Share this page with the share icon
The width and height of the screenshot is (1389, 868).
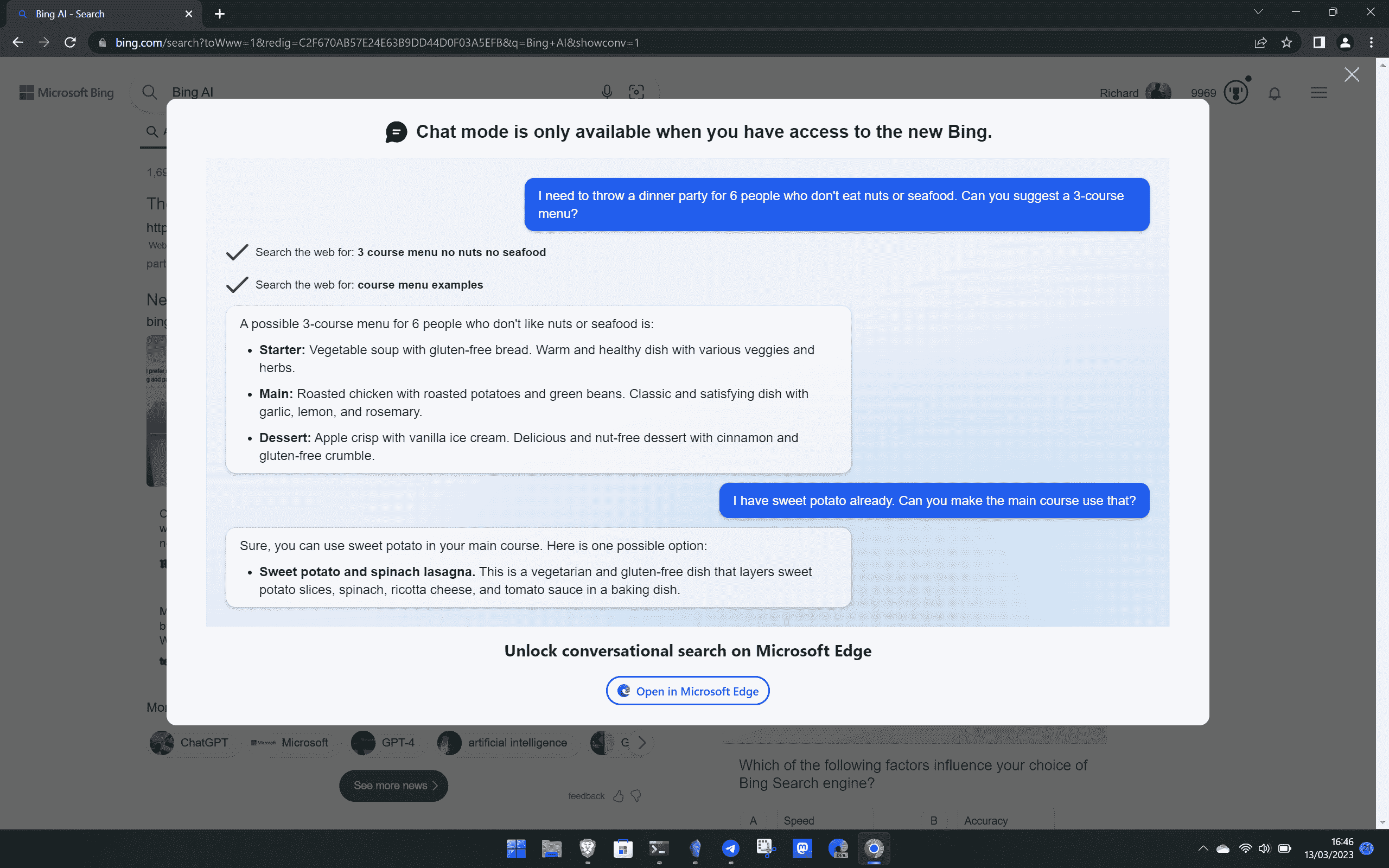(1260, 42)
